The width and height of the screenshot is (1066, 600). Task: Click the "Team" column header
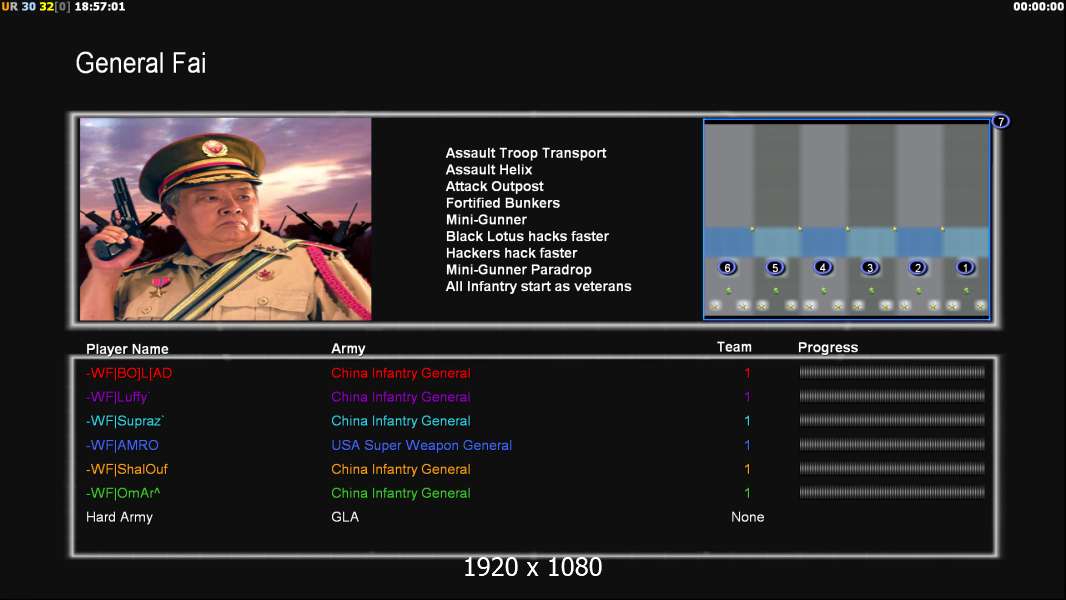(734, 347)
